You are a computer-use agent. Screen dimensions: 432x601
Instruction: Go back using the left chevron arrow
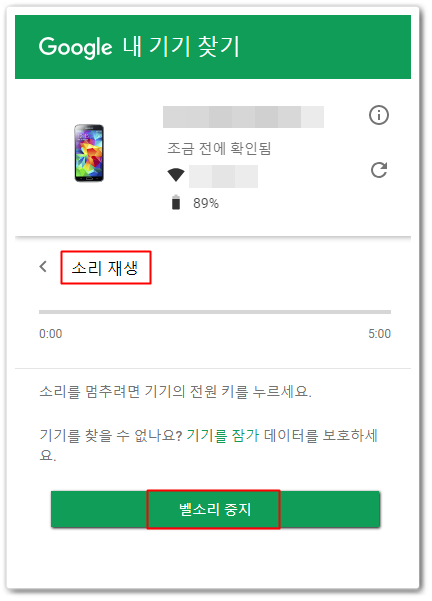click(x=43, y=267)
